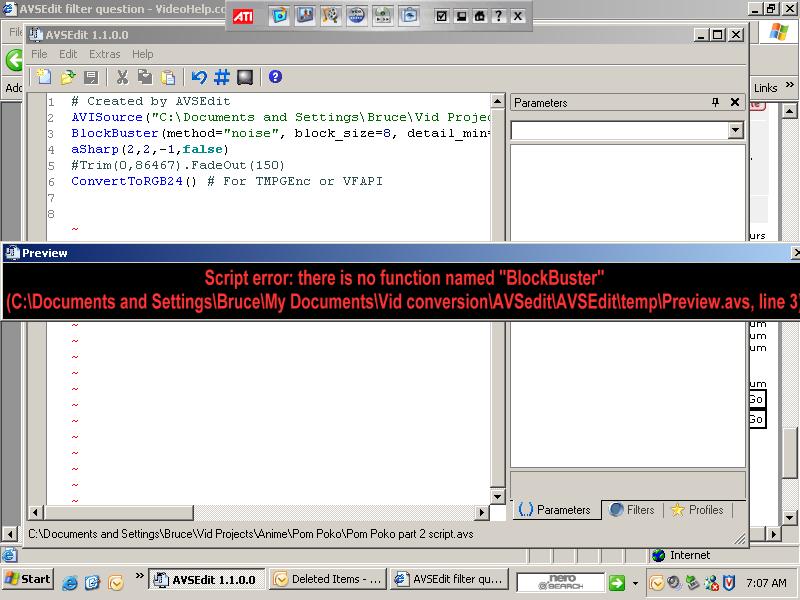
Task: Open the Edit menu in AVSEdit
Action: (68, 54)
